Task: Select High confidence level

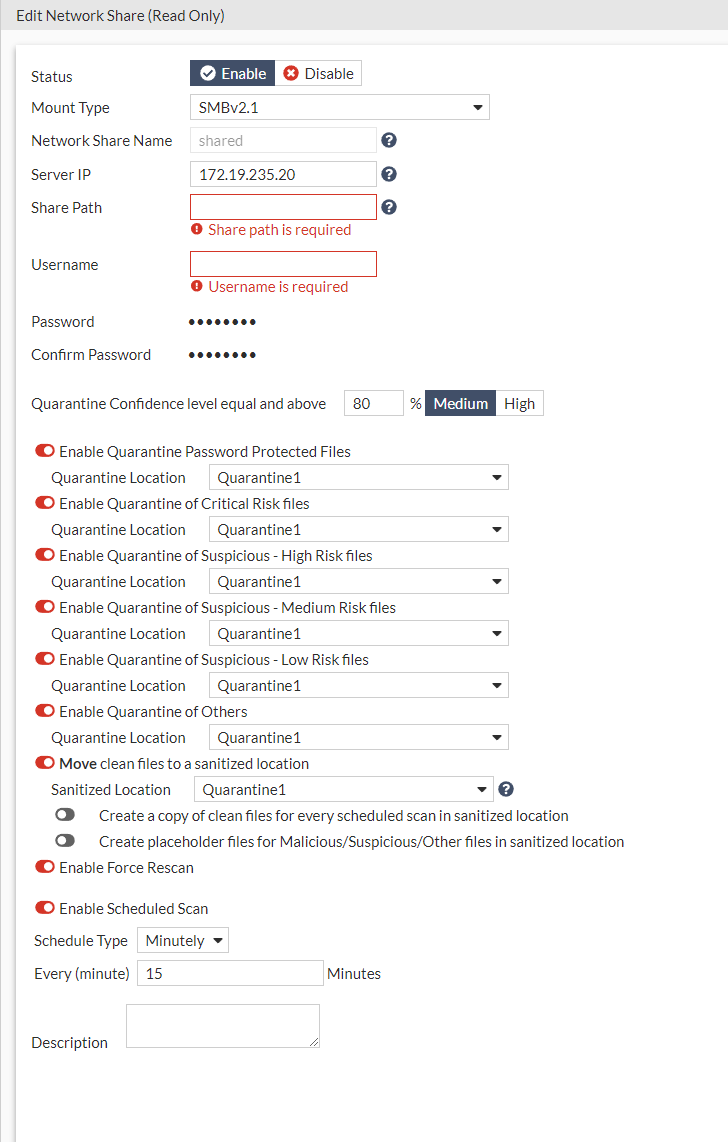Action: (x=519, y=404)
